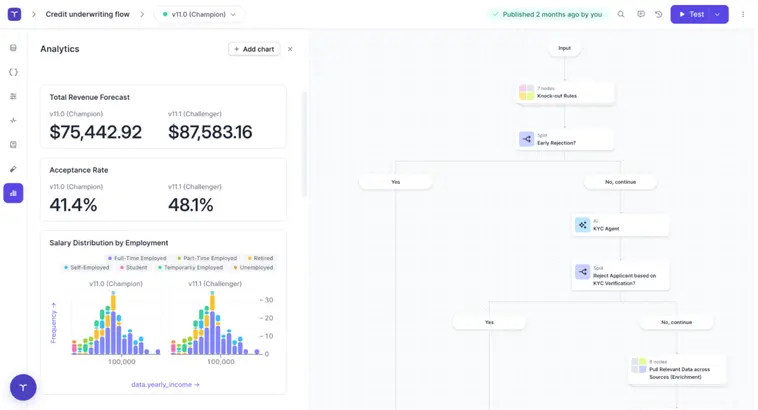This screenshot has width=758, height=410.
Task: Click the $87,583.16 Challenger revenue value
Action: click(x=210, y=132)
